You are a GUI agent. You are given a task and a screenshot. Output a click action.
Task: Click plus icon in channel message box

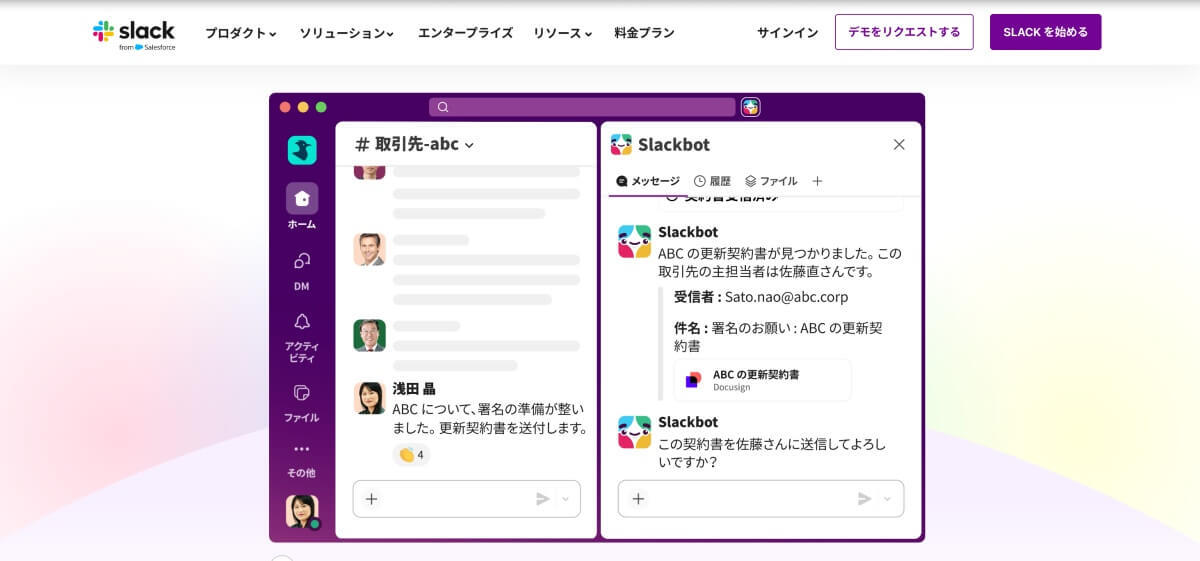click(x=371, y=499)
